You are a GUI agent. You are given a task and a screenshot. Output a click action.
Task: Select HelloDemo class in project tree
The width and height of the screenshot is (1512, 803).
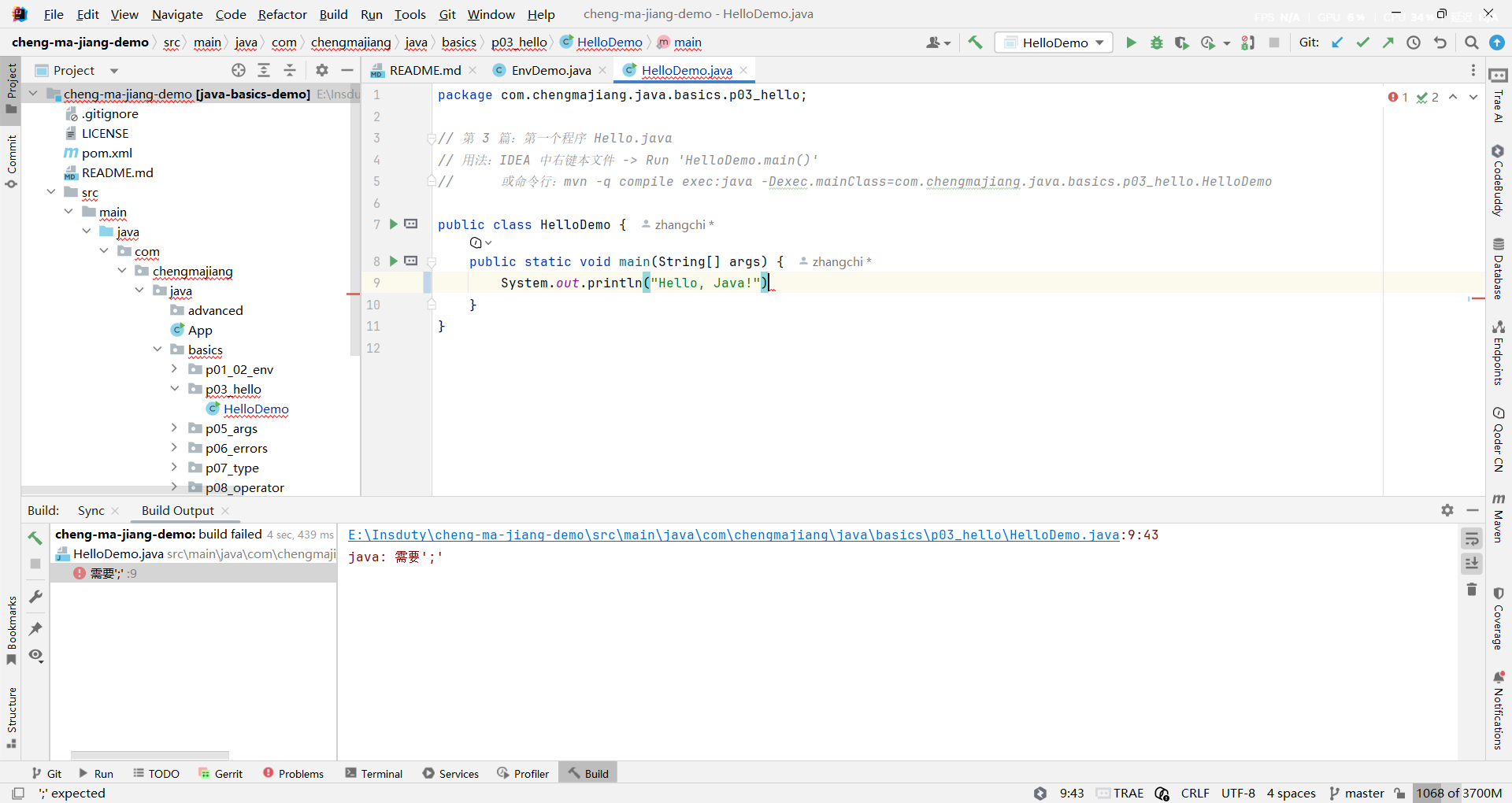pos(256,409)
